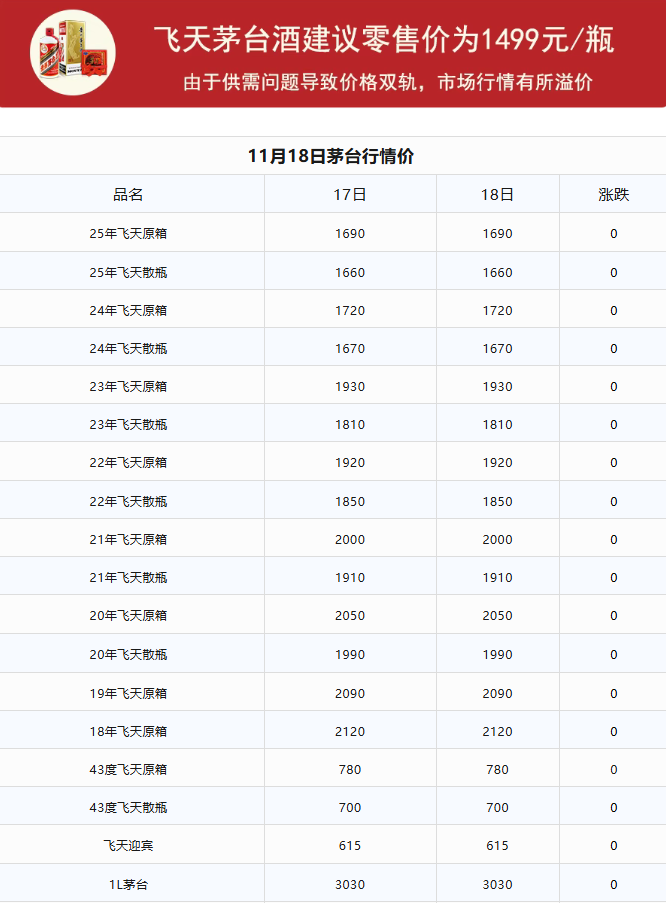
Task: Click the 涨跌 value for 22年飞天原箱
Action: [613, 463]
